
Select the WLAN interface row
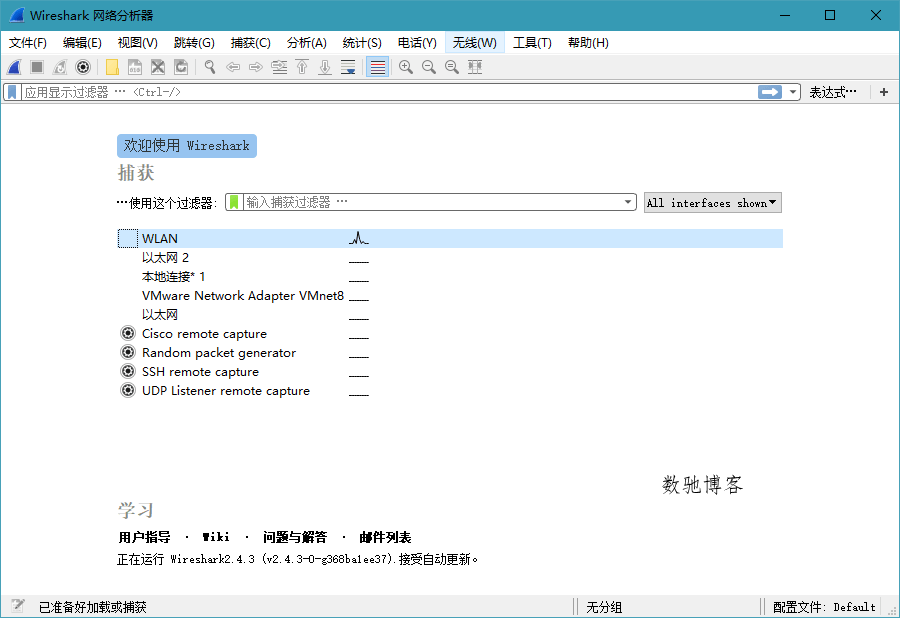click(450, 238)
